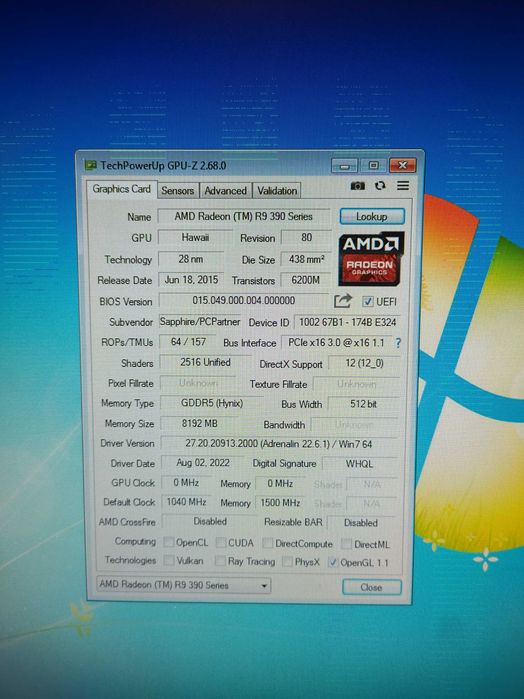Viewport: 524px width, 699px height.
Task: Click the Shaders value 2516 Unified
Action: tap(205, 362)
